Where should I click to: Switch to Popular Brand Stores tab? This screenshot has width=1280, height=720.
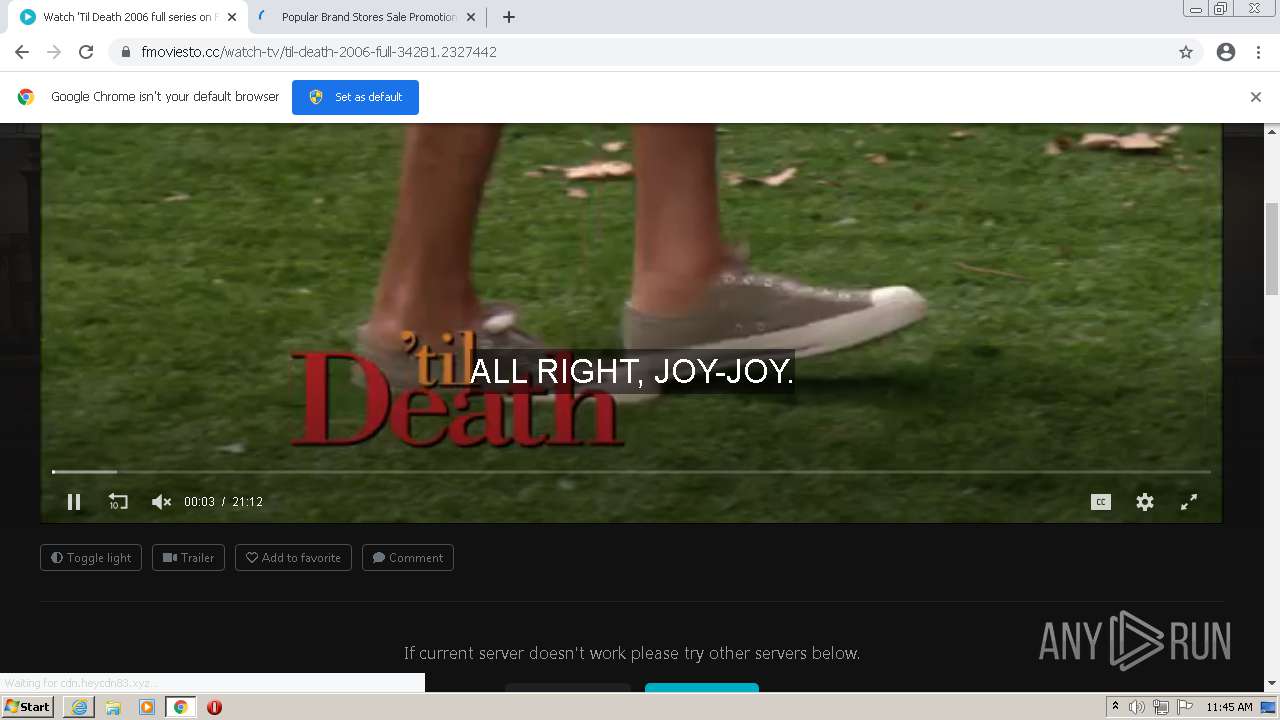364,17
